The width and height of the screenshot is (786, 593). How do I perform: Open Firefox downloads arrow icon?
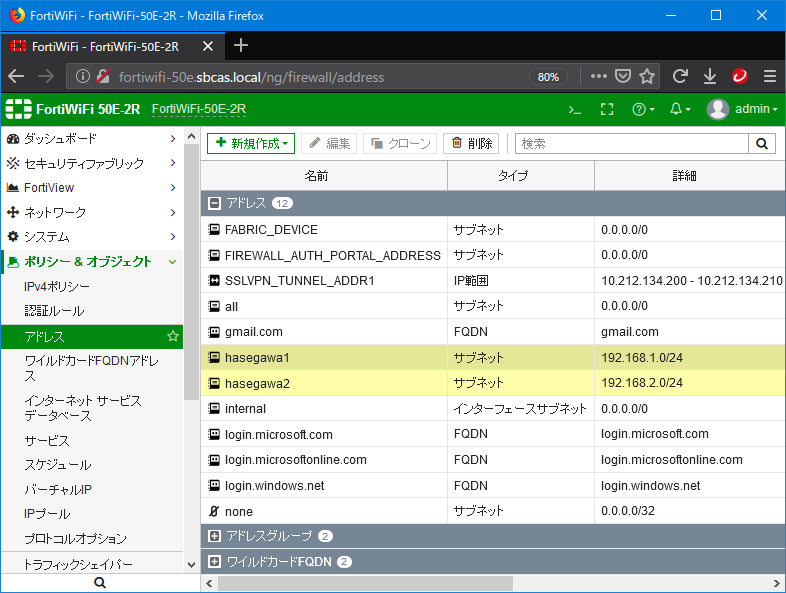pyautogui.click(x=710, y=76)
